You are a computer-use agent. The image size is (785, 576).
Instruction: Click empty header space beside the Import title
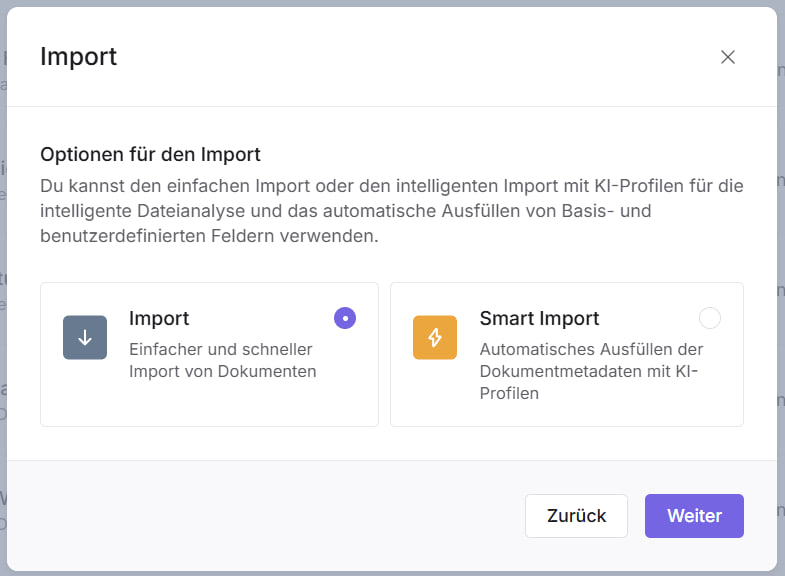click(400, 57)
